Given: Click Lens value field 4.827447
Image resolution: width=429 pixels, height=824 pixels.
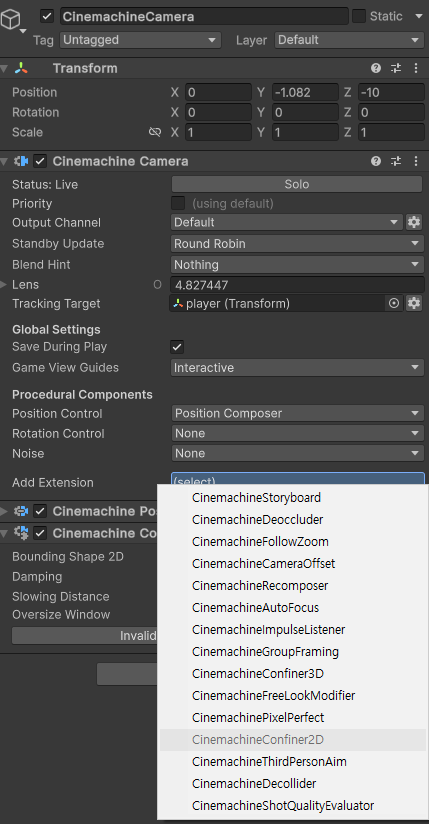Looking at the screenshot, I should (x=297, y=285).
